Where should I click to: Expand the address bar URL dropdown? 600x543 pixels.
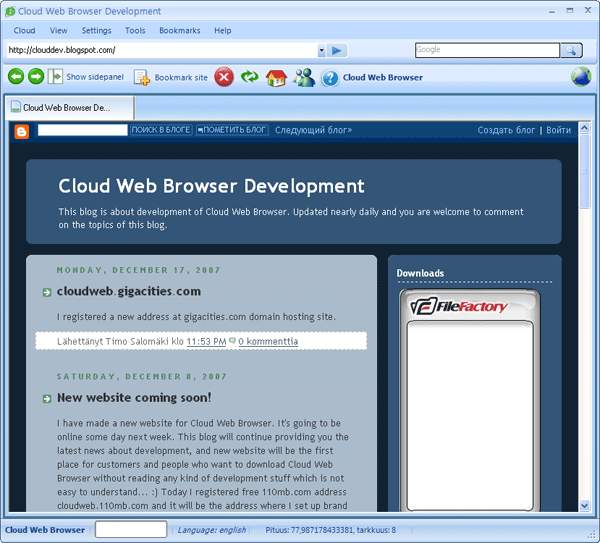pyautogui.click(x=321, y=50)
